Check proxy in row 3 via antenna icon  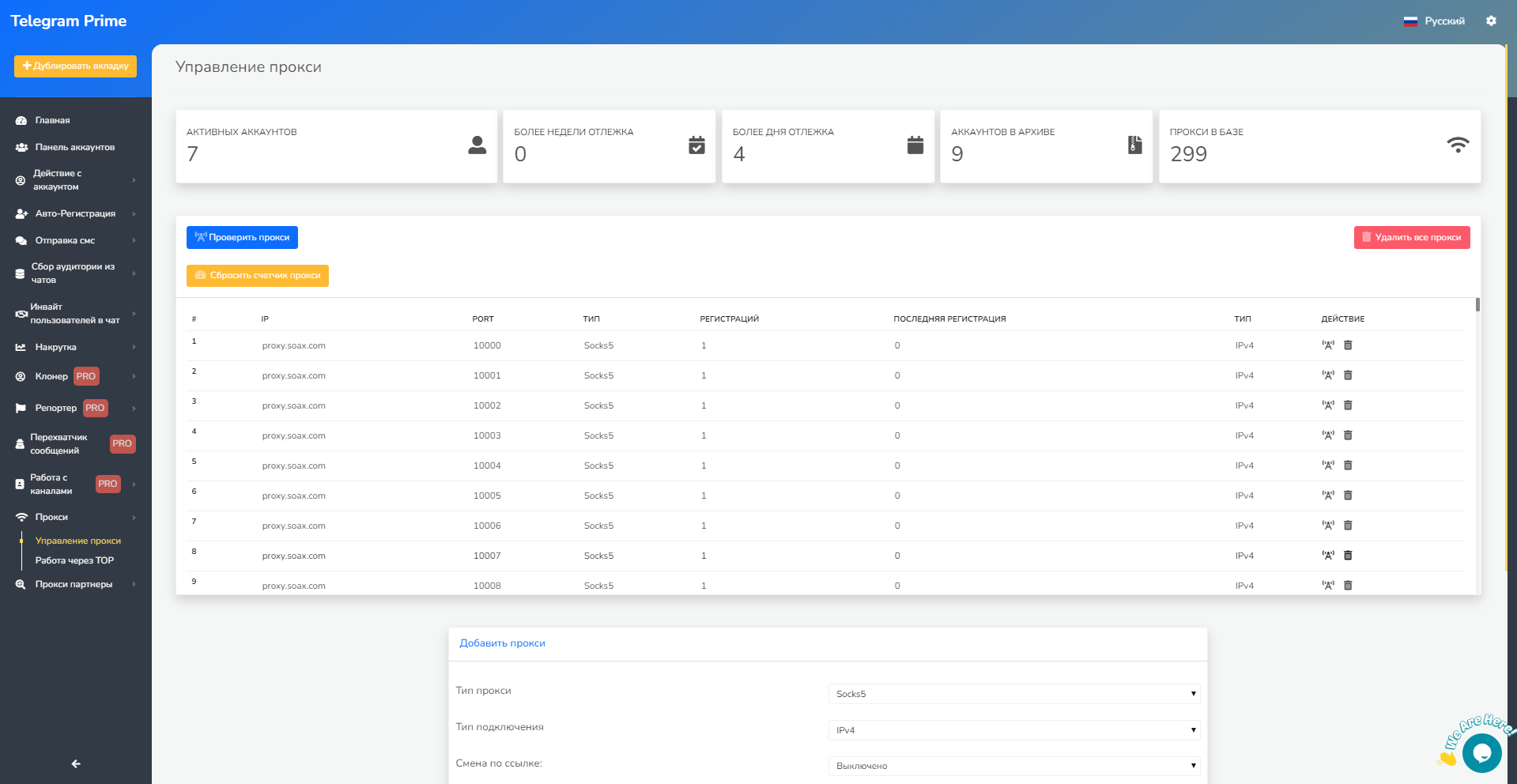pyautogui.click(x=1328, y=405)
